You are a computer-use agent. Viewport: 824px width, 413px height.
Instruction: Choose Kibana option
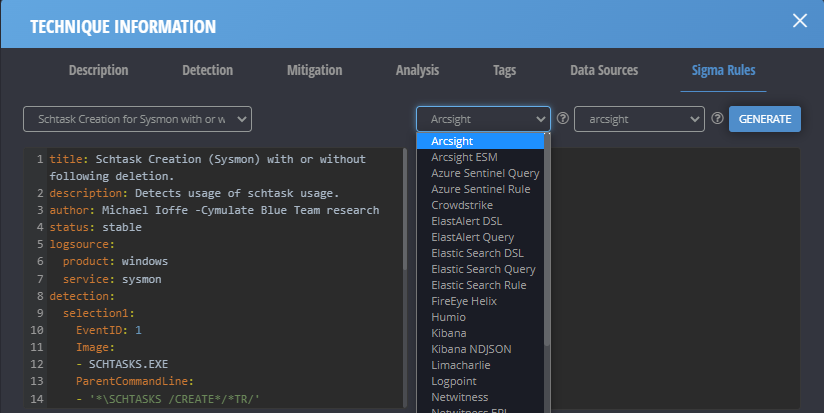[x=480, y=333]
